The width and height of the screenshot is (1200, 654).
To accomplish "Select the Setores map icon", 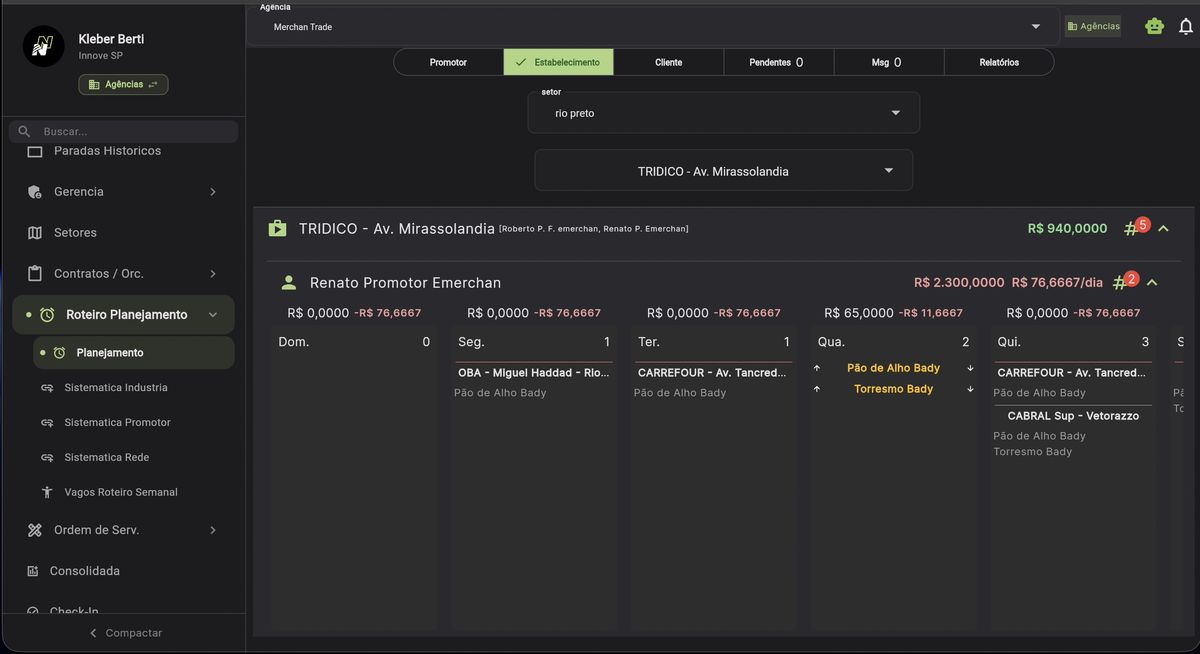I will [32, 232].
